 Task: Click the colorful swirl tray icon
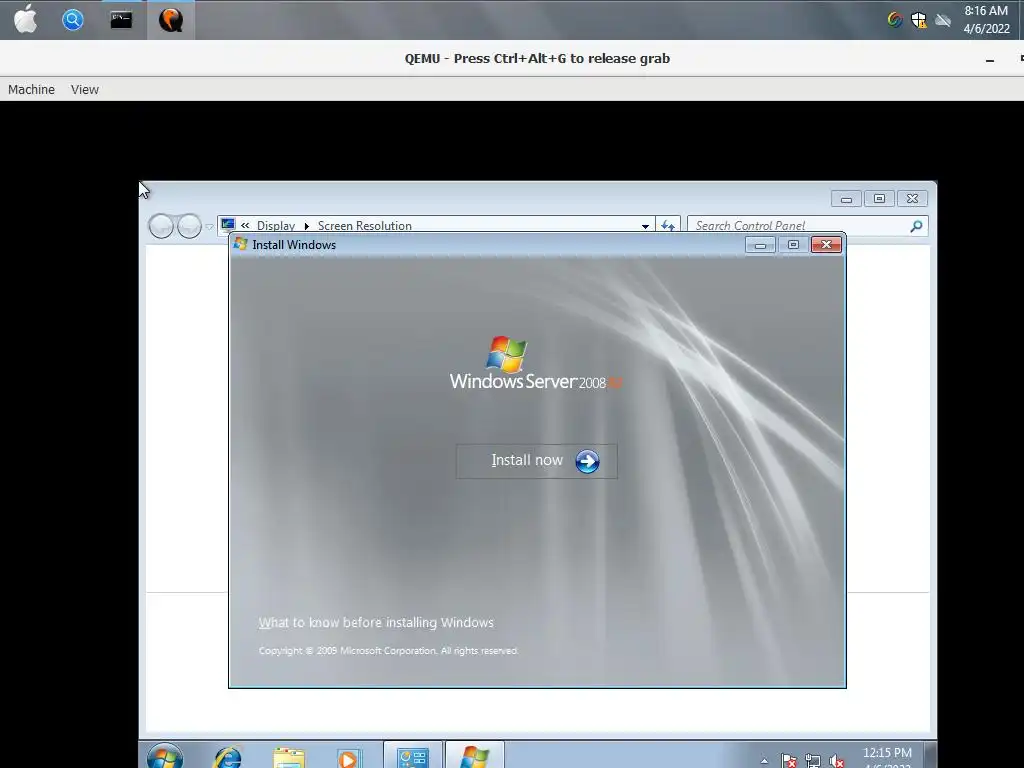click(895, 20)
